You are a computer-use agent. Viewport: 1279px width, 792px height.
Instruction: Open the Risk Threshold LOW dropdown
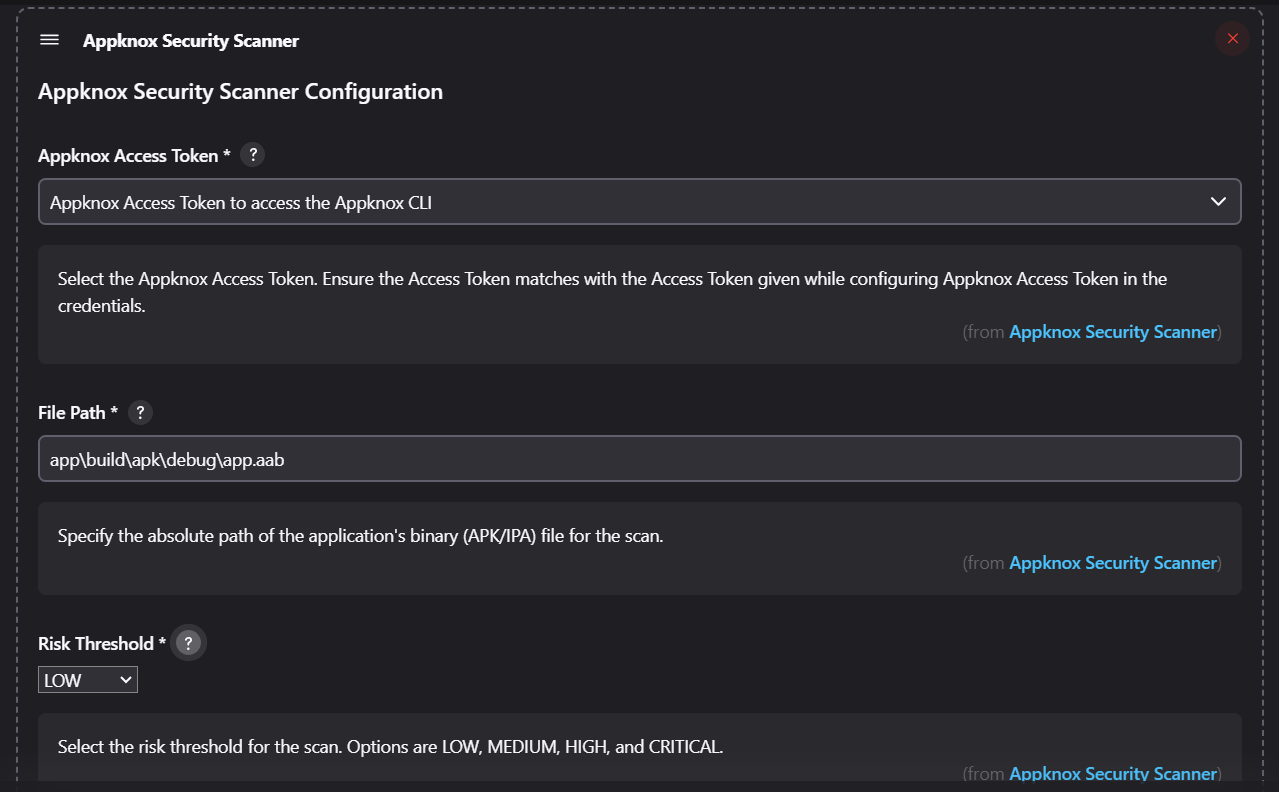coord(88,680)
